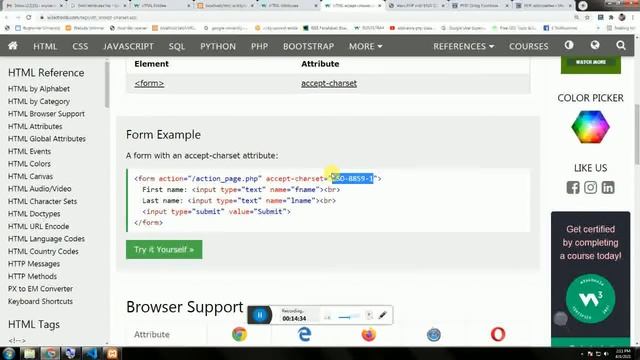Open PX to EM Converter link
Screen dimensions: 640x360
40,289
